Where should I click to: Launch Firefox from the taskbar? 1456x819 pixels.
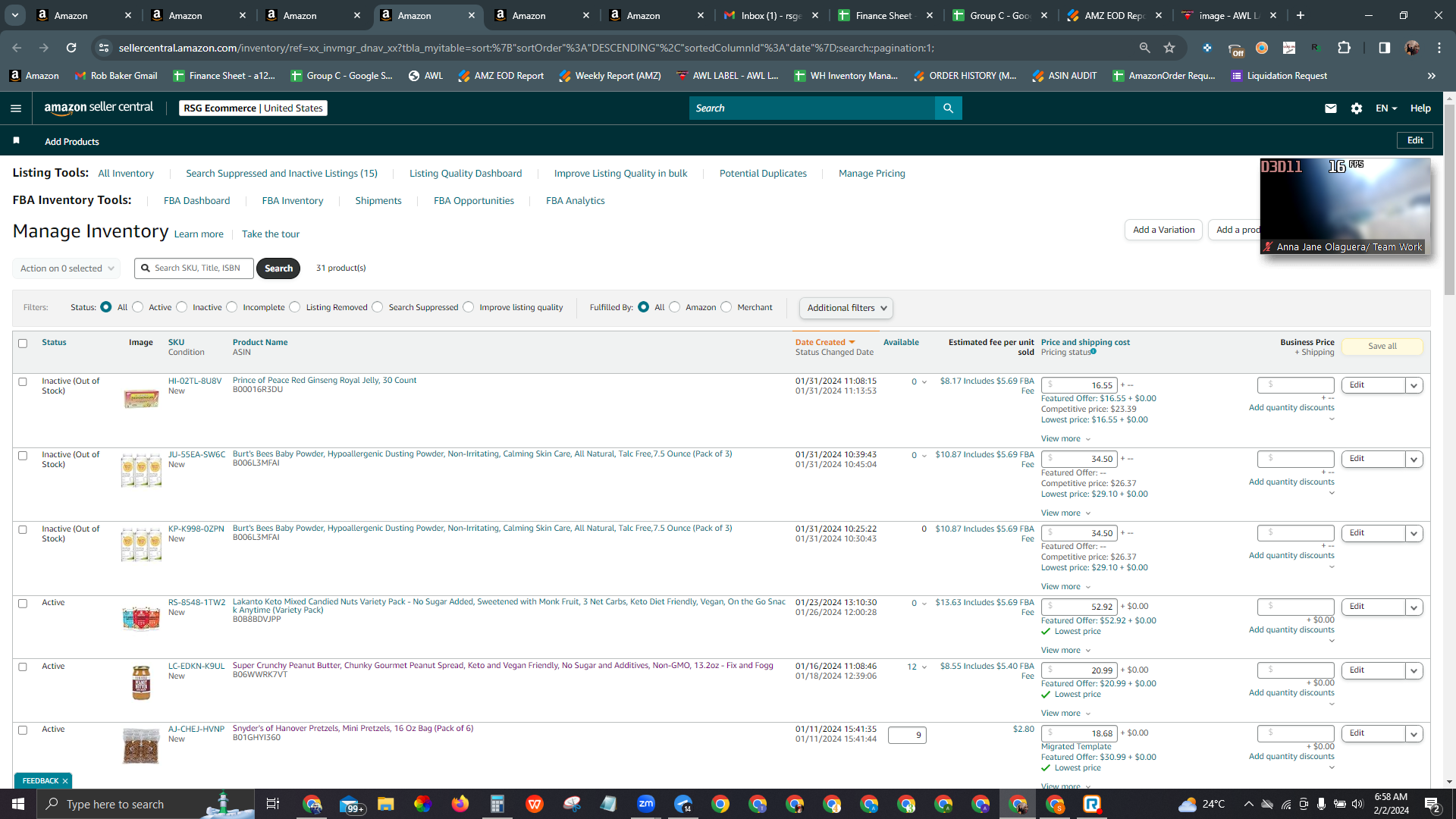460,804
